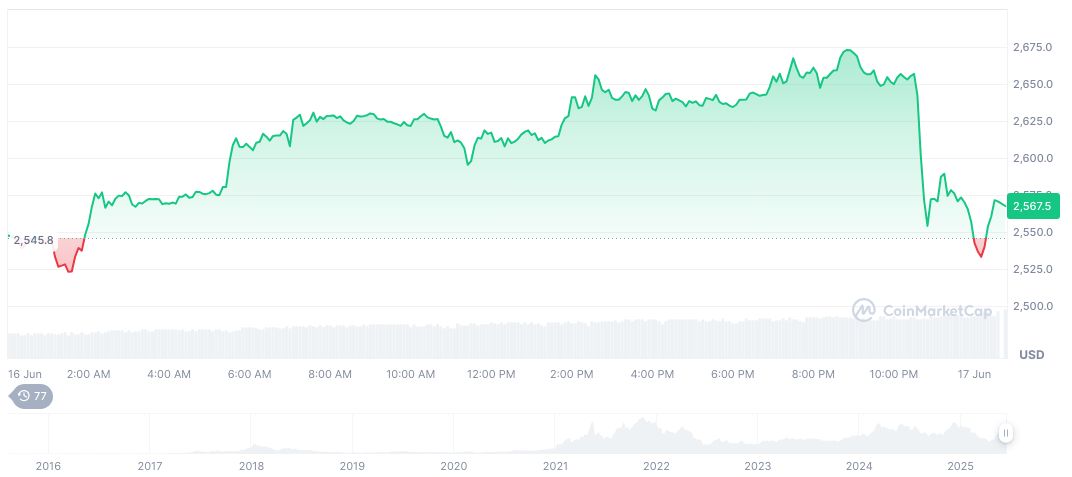1072x477 pixels.
Task: Click 2016 on the overview timeline
Action: [48, 466]
